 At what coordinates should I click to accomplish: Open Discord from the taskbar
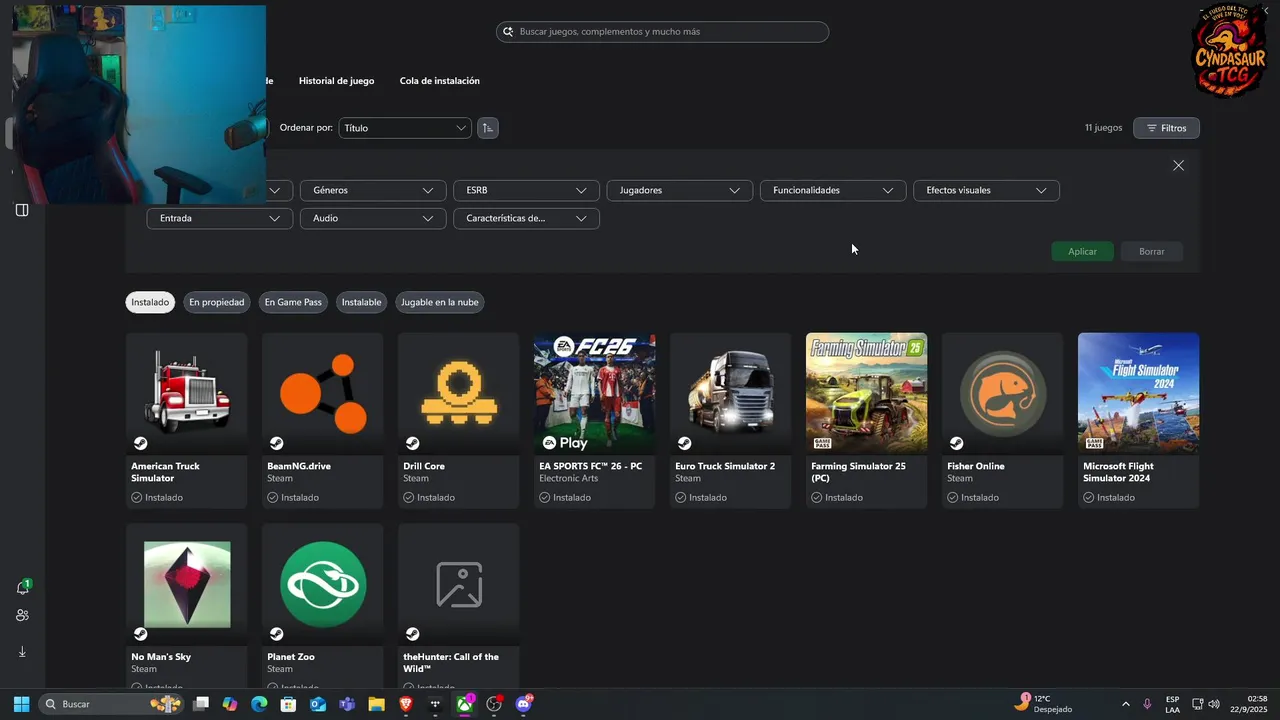pos(523,704)
